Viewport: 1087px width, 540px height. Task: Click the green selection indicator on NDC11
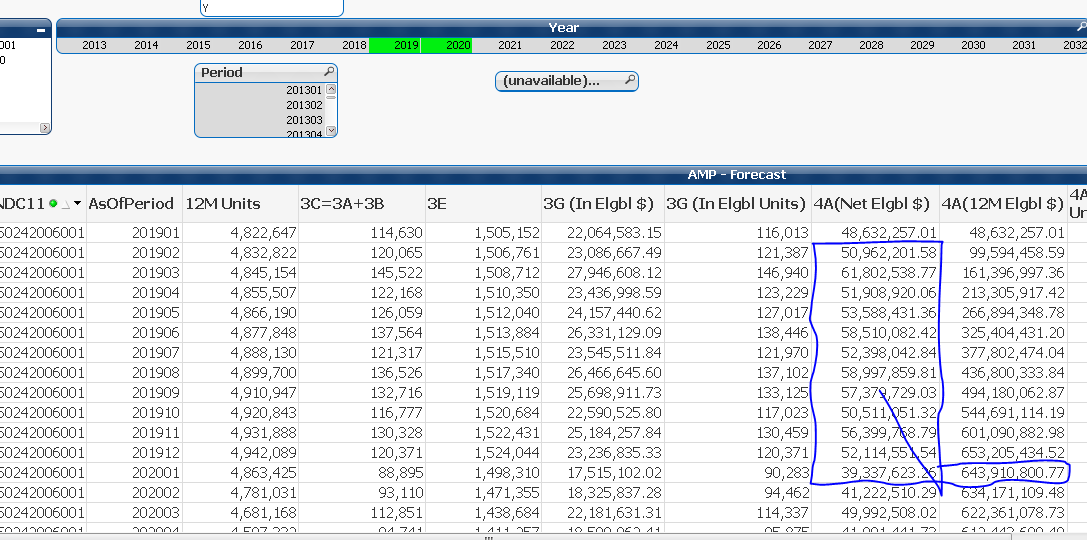[52, 204]
